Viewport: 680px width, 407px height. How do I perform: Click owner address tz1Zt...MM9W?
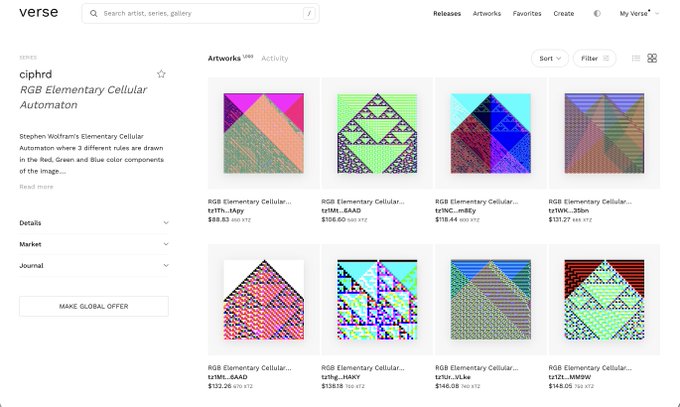[569, 377]
